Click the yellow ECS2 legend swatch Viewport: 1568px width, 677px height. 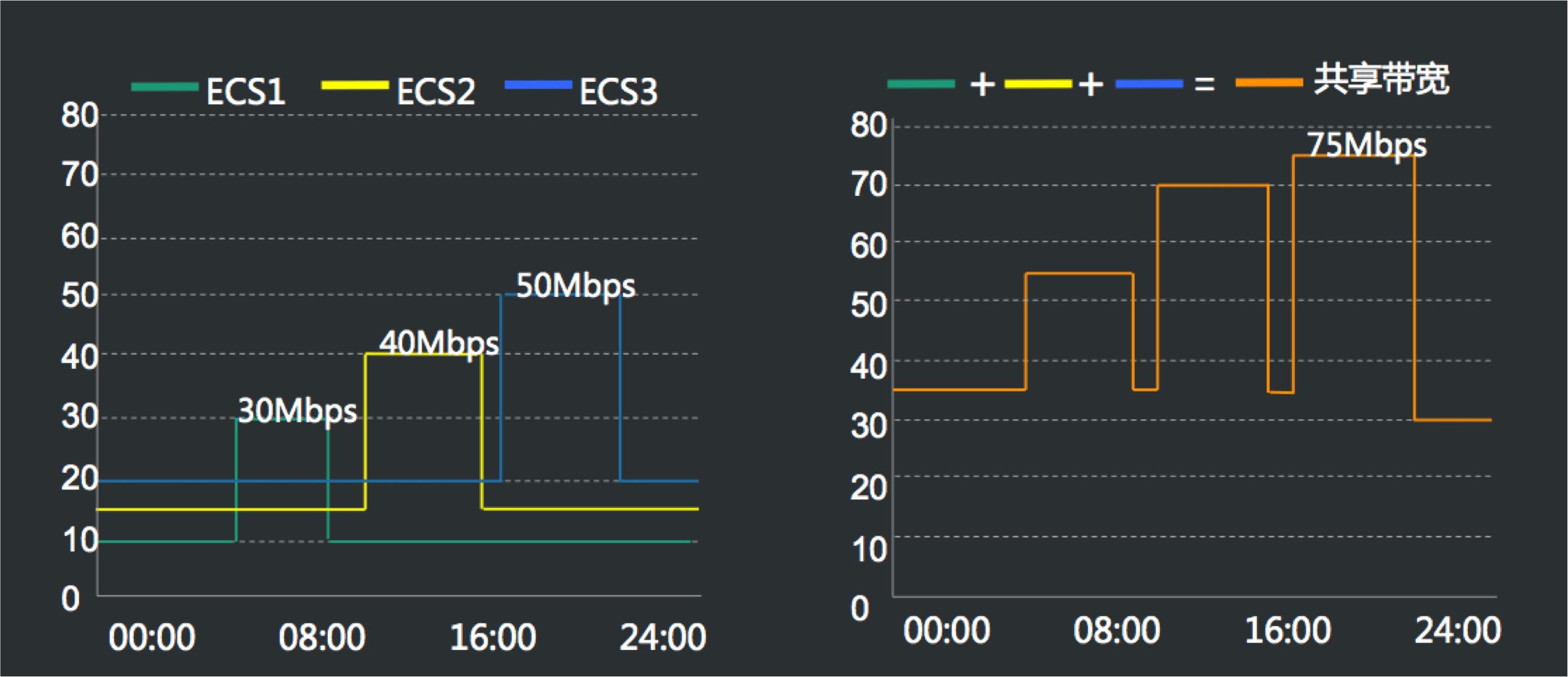355,86
